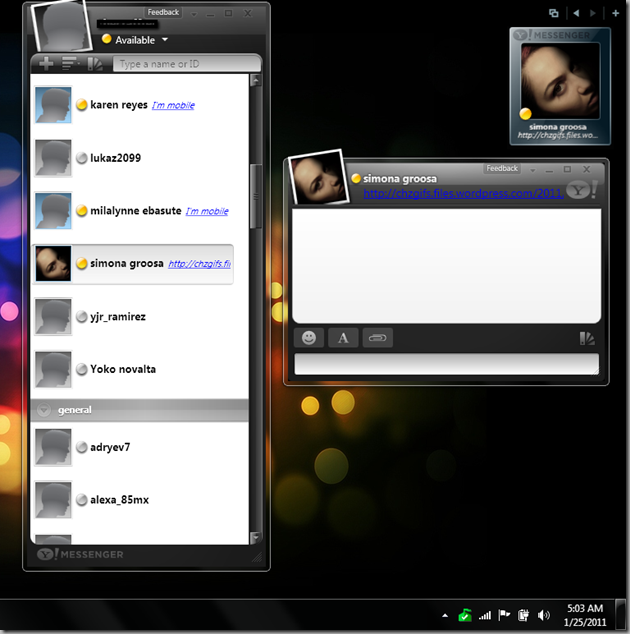
Task: Click Feedback in the contact list window
Action: point(163,13)
